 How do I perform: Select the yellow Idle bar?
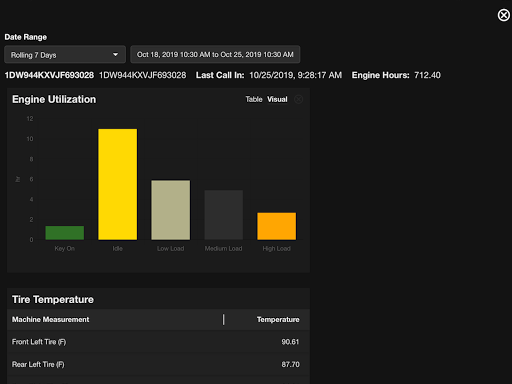coord(117,184)
